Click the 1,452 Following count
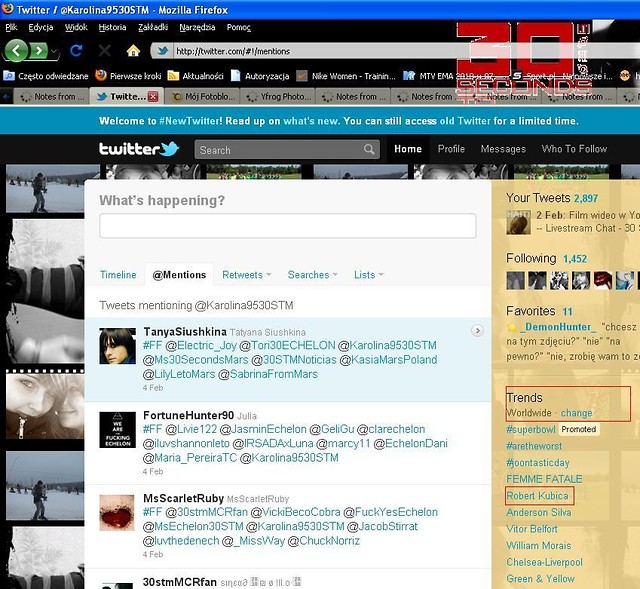Screen dimensions: 640x589 click(x=575, y=259)
